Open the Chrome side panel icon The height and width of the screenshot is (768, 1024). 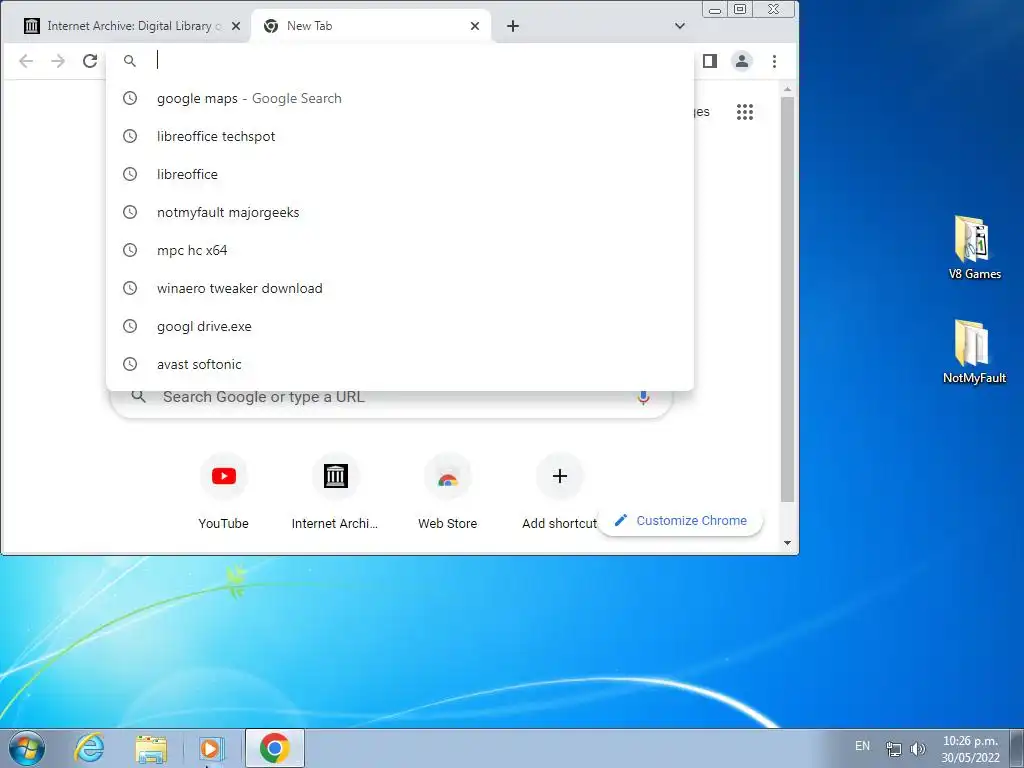(710, 61)
